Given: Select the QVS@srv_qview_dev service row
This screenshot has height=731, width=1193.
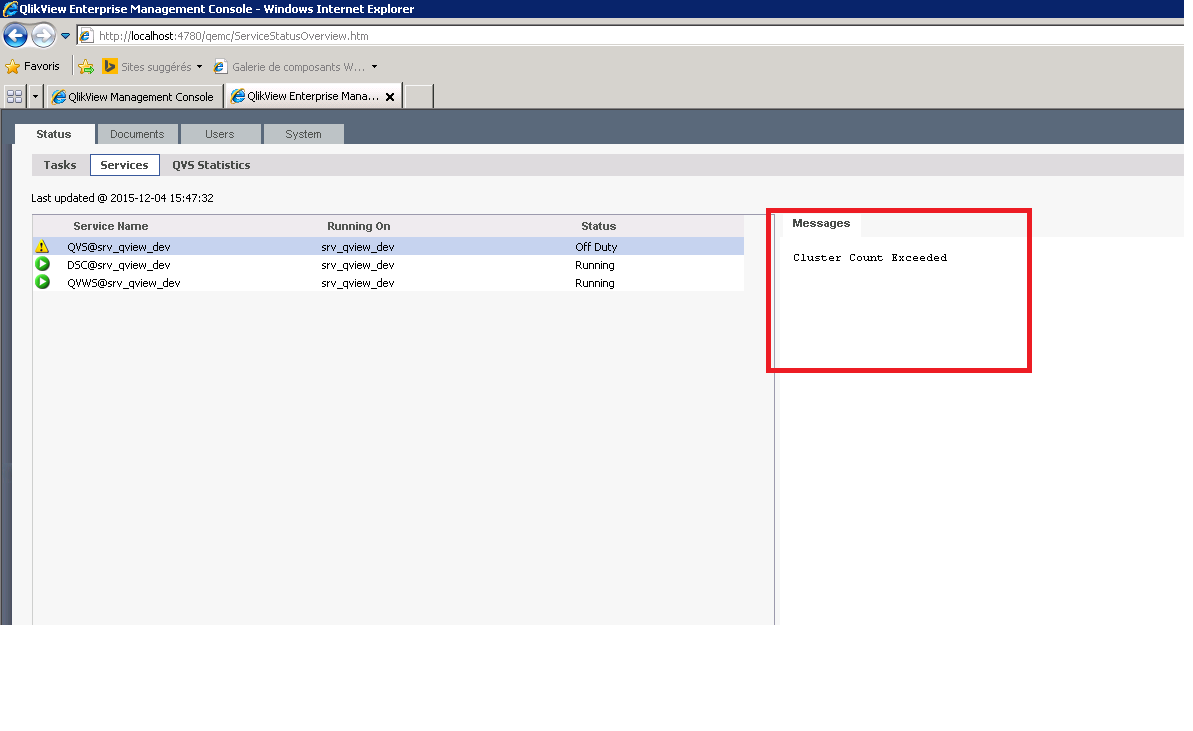Looking at the screenshot, I should pyautogui.click(x=388, y=246).
